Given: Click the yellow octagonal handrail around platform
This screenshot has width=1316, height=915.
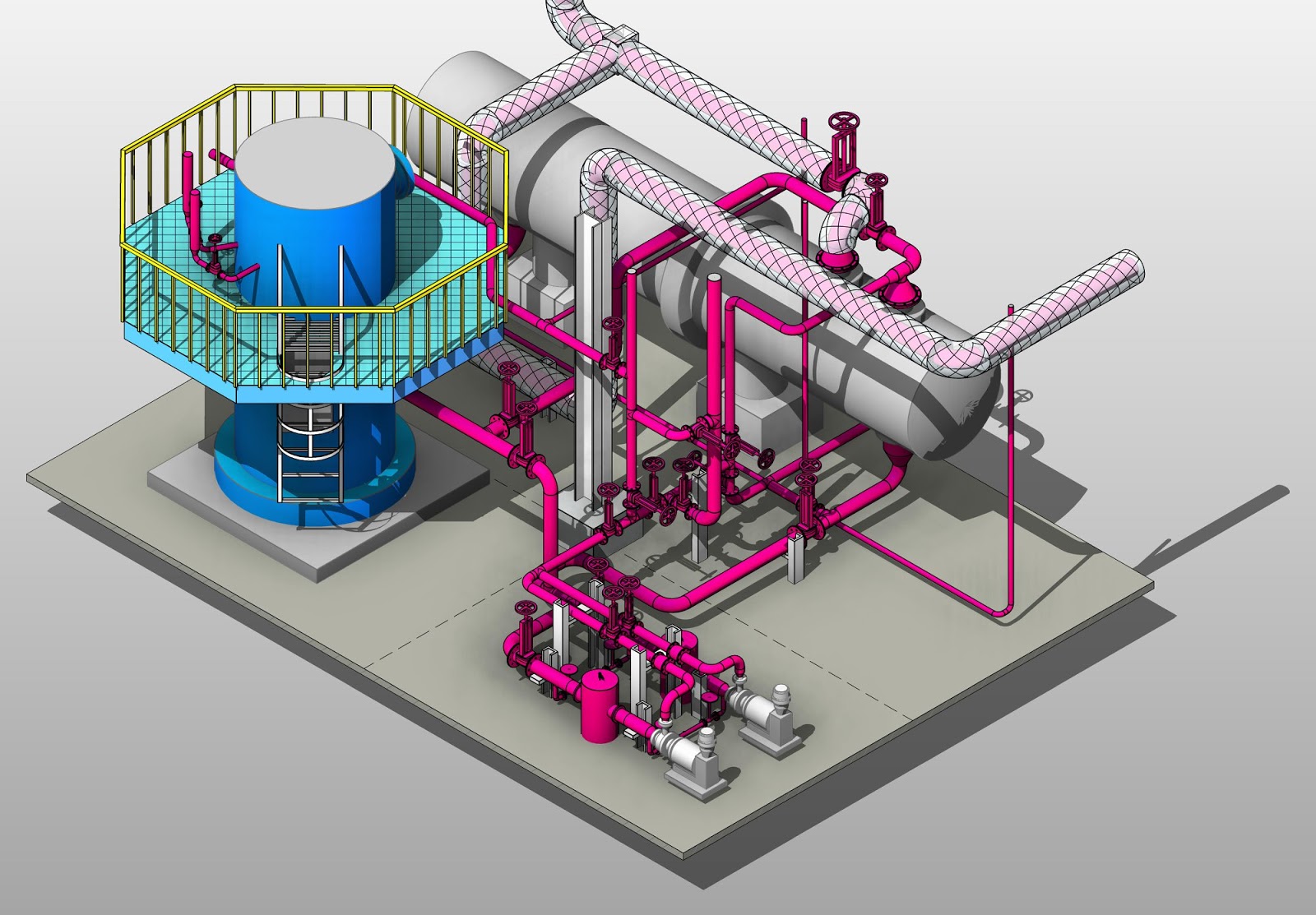Looking at the screenshot, I should (x=313, y=197).
